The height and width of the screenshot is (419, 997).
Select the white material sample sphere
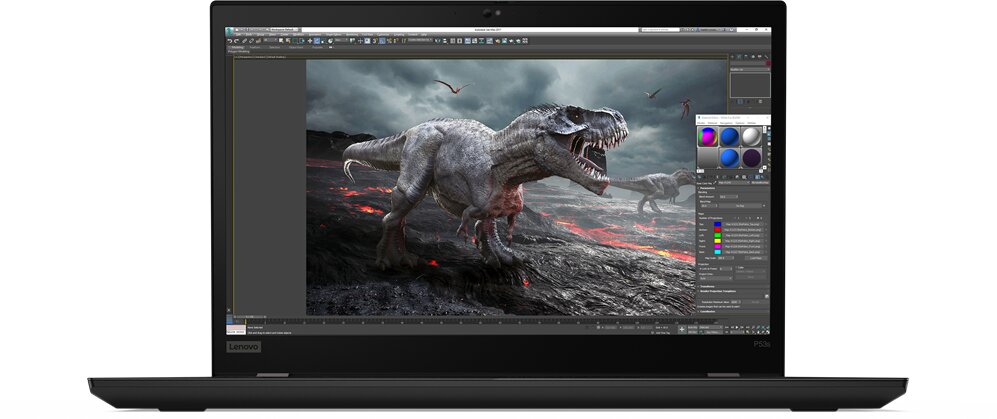[x=752, y=137]
